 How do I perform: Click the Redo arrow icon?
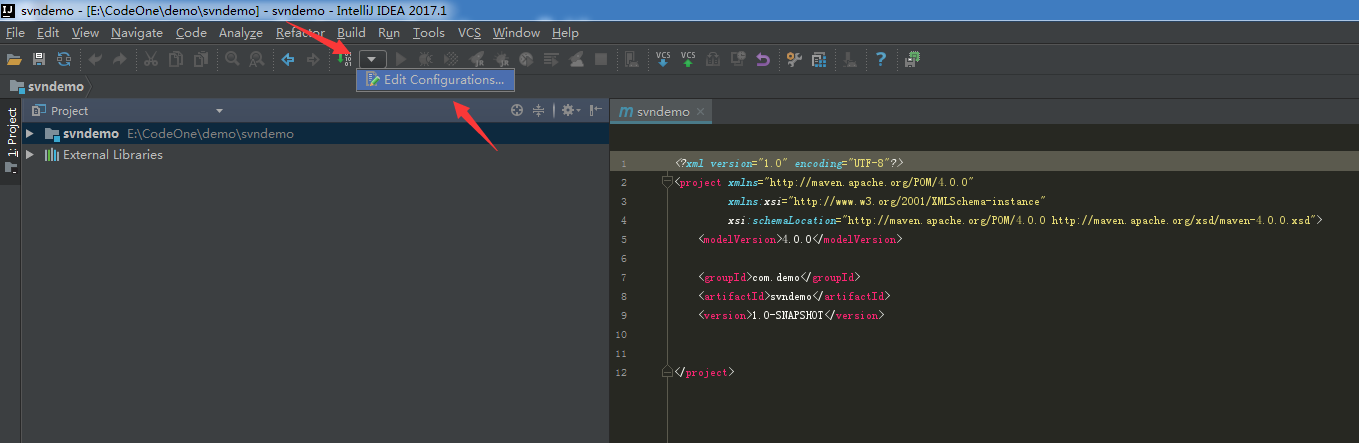tap(119, 59)
